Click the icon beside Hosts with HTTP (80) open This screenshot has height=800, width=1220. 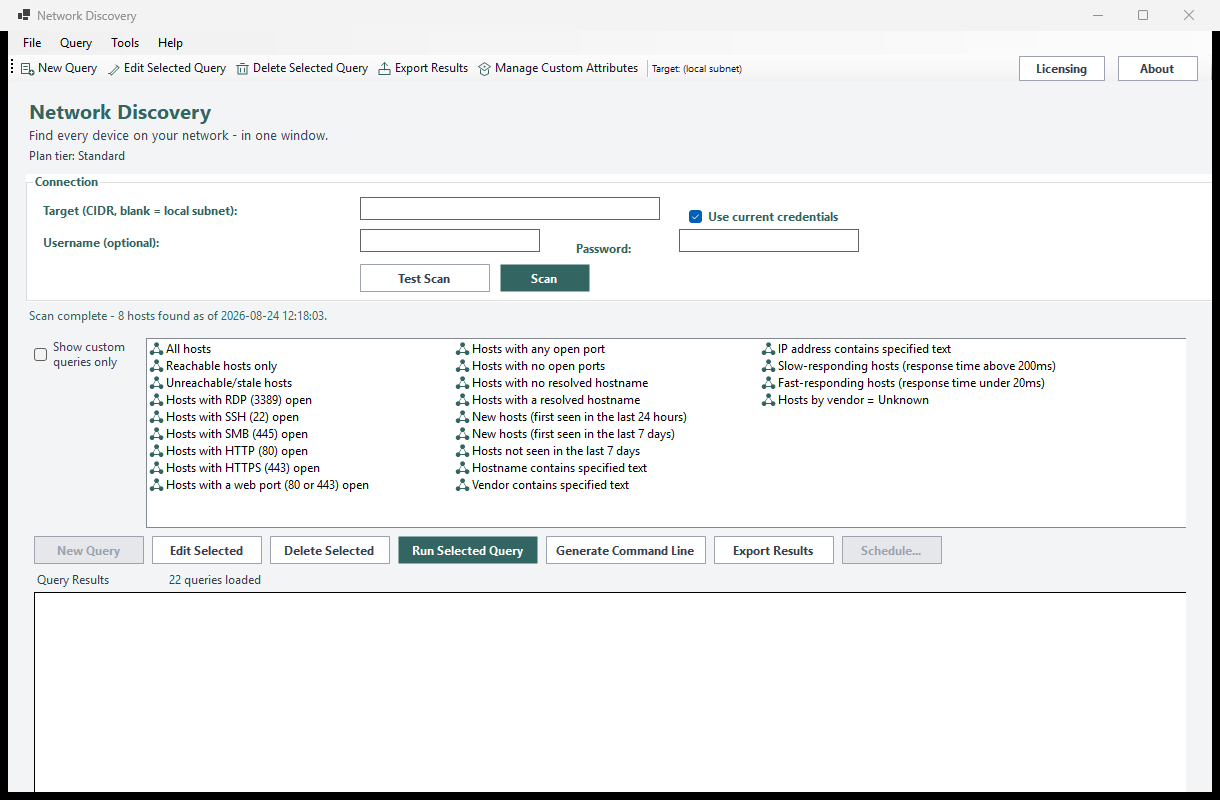[x=157, y=451]
